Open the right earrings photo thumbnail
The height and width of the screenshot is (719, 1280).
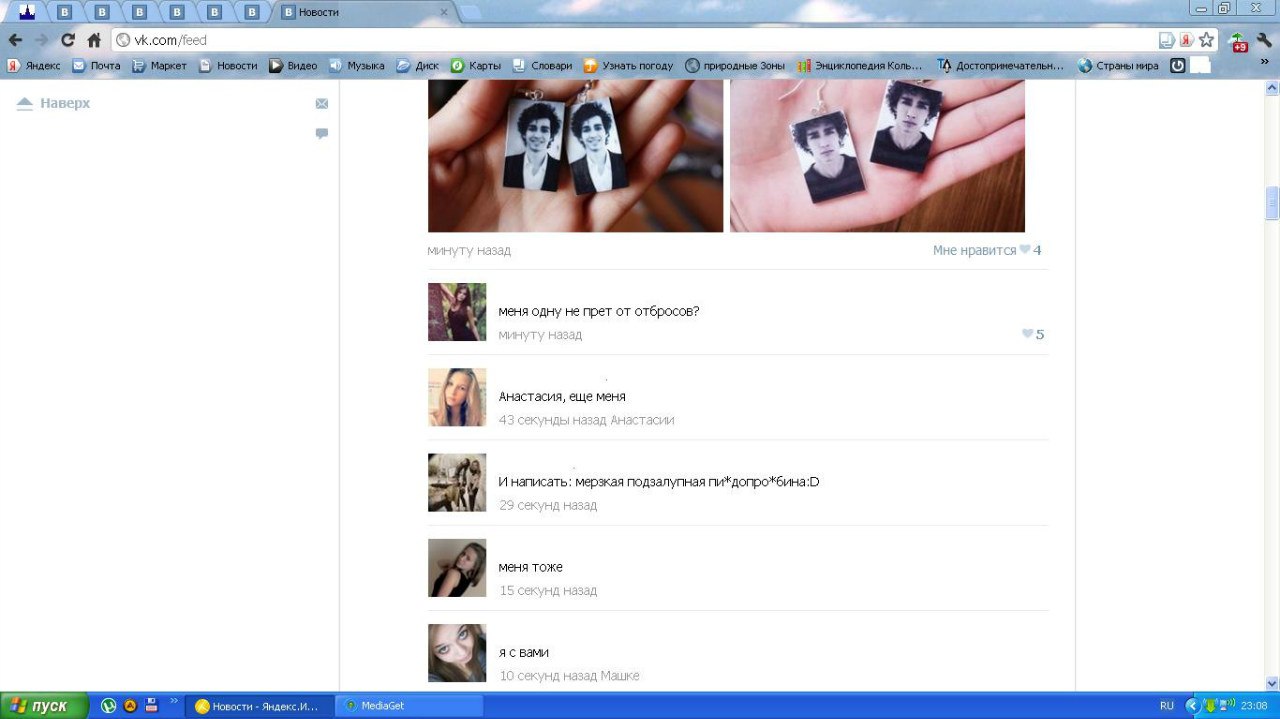pyautogui.click(x=877, y=156)
